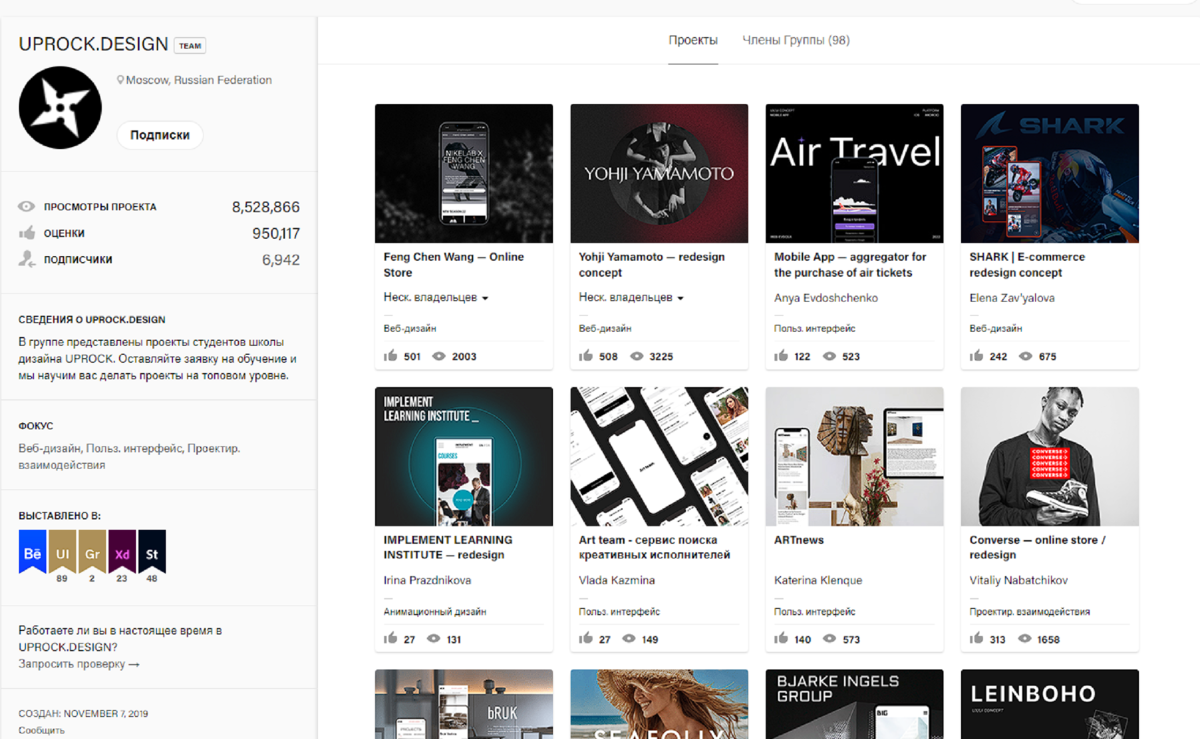Open the ARTnews sculpture cover thumbnail
Viewport: 1200px width, 739px height.
click(x=854, y=456)
